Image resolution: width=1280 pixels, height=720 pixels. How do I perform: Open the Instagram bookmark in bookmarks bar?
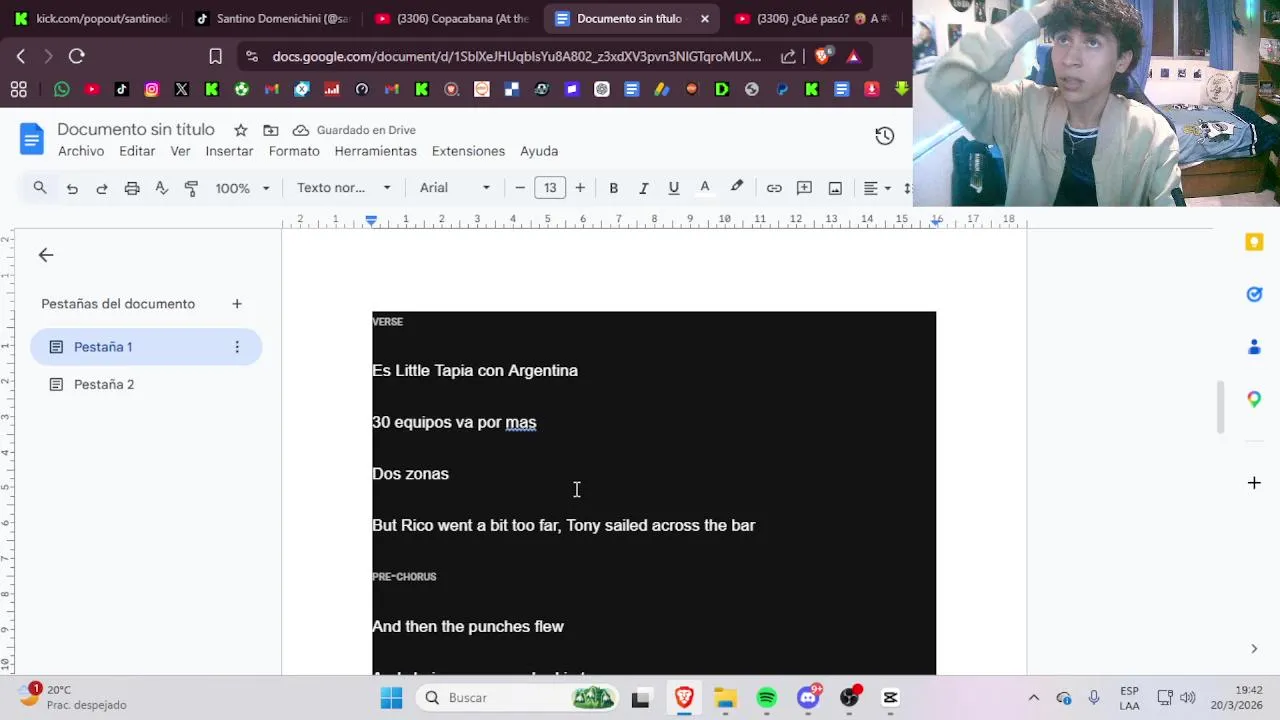[152, 89]
